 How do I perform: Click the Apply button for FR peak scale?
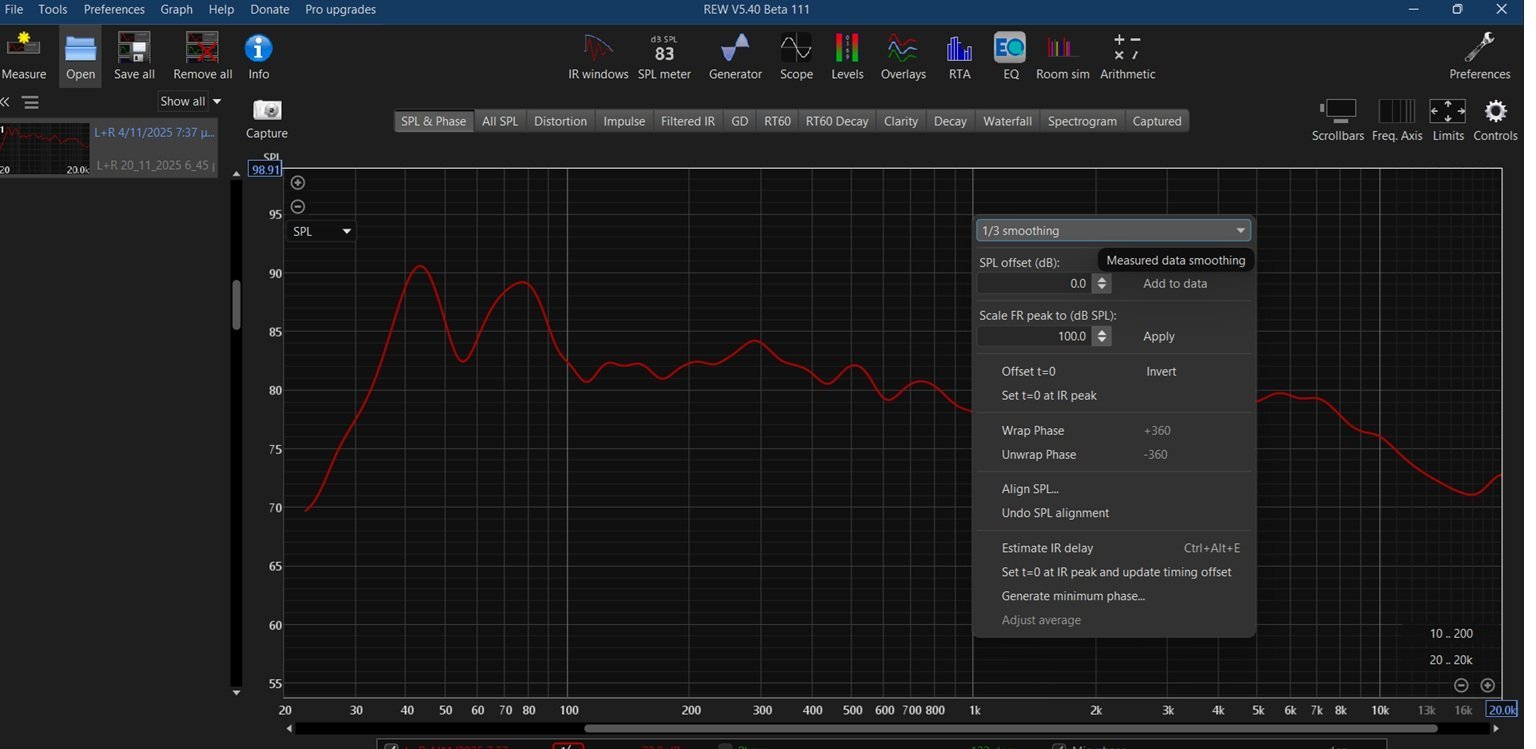click(1159, 337)
